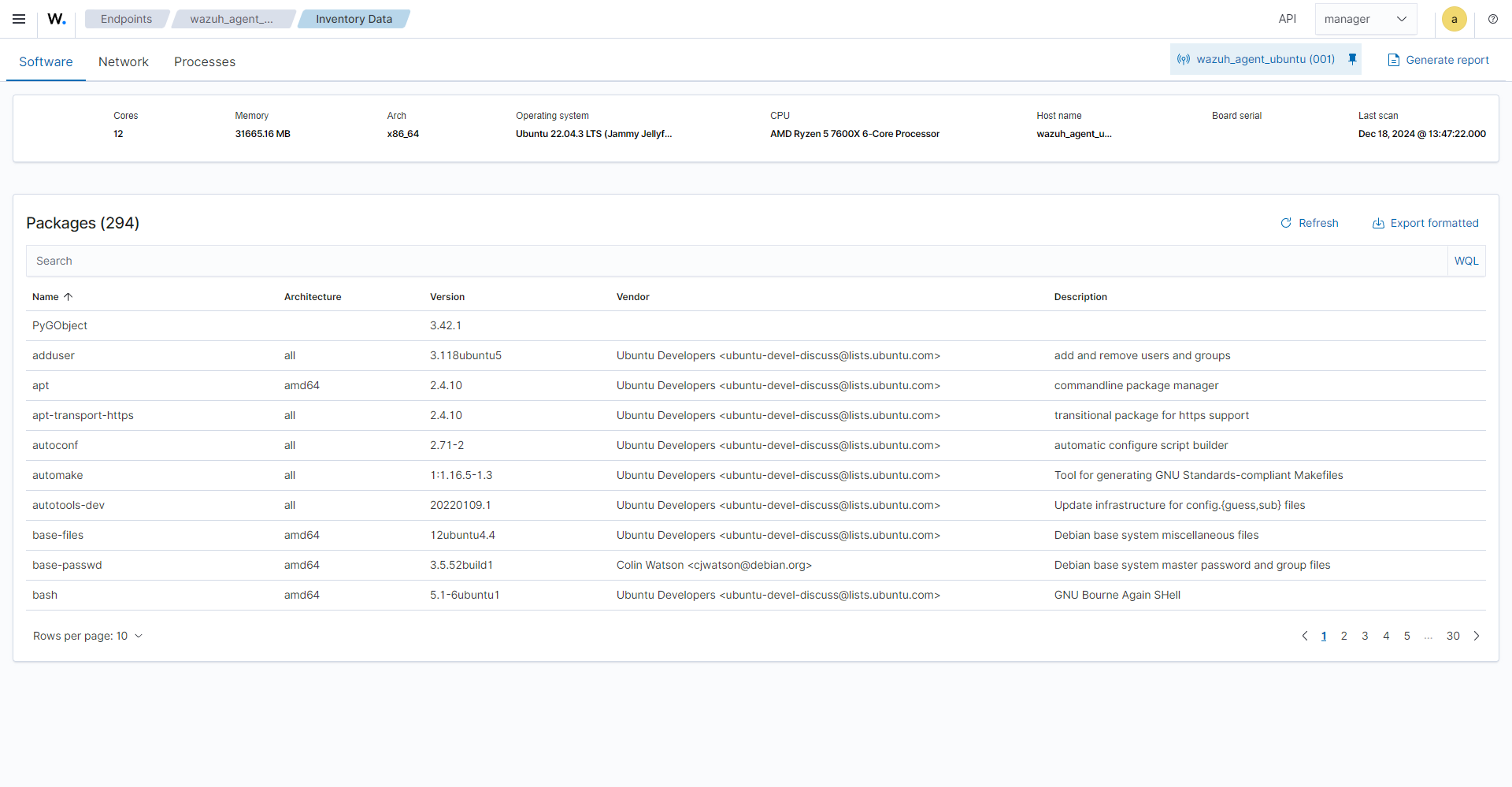Jump to page 30 of packages

click(1453, 636)
